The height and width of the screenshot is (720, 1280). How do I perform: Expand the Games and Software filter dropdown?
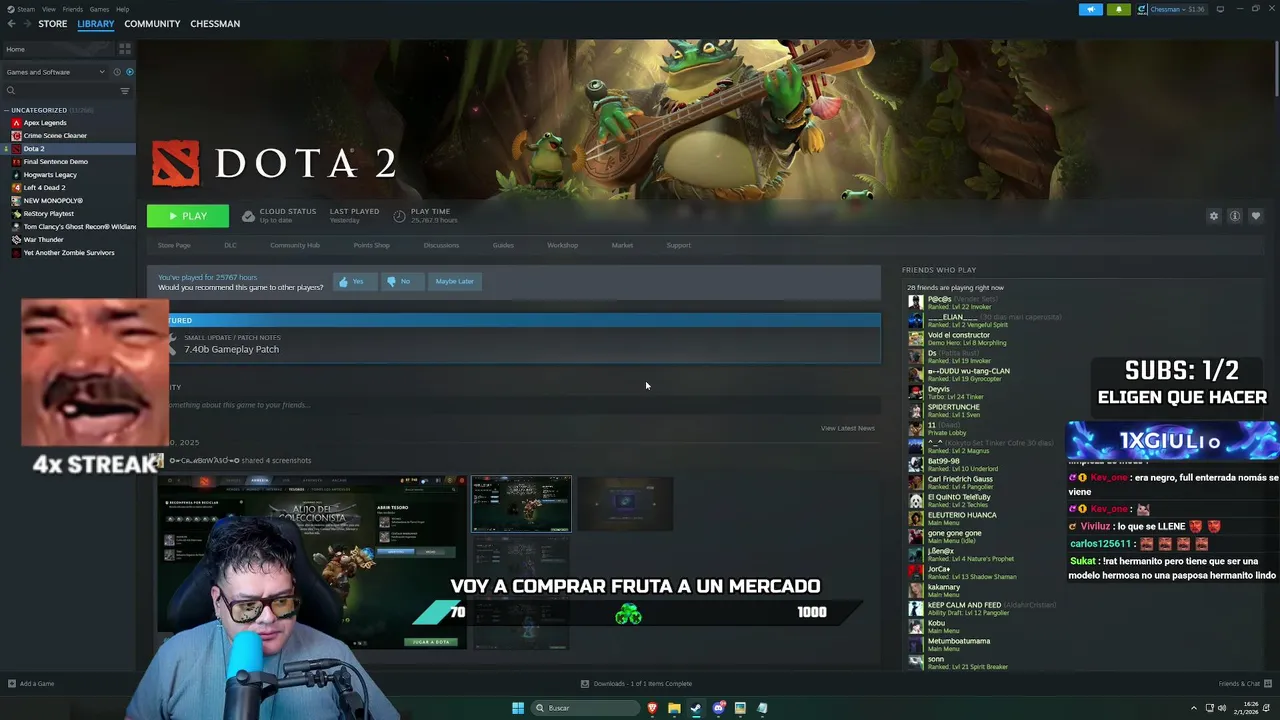55,72
